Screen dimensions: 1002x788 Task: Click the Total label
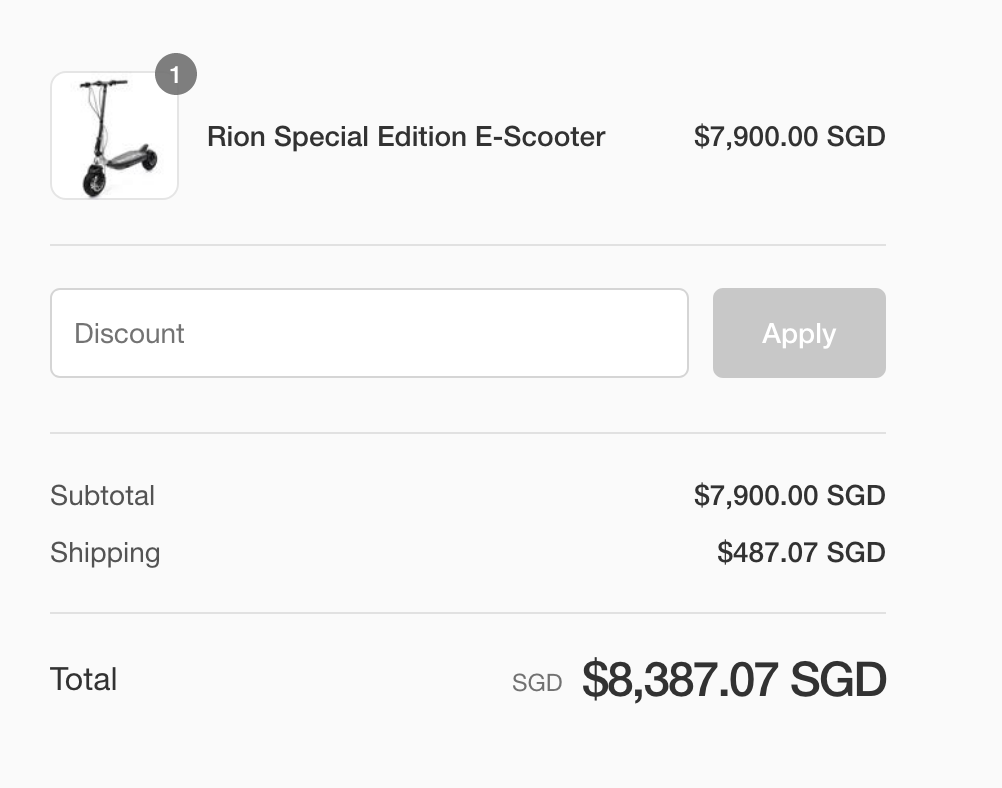tap(84, 679)
